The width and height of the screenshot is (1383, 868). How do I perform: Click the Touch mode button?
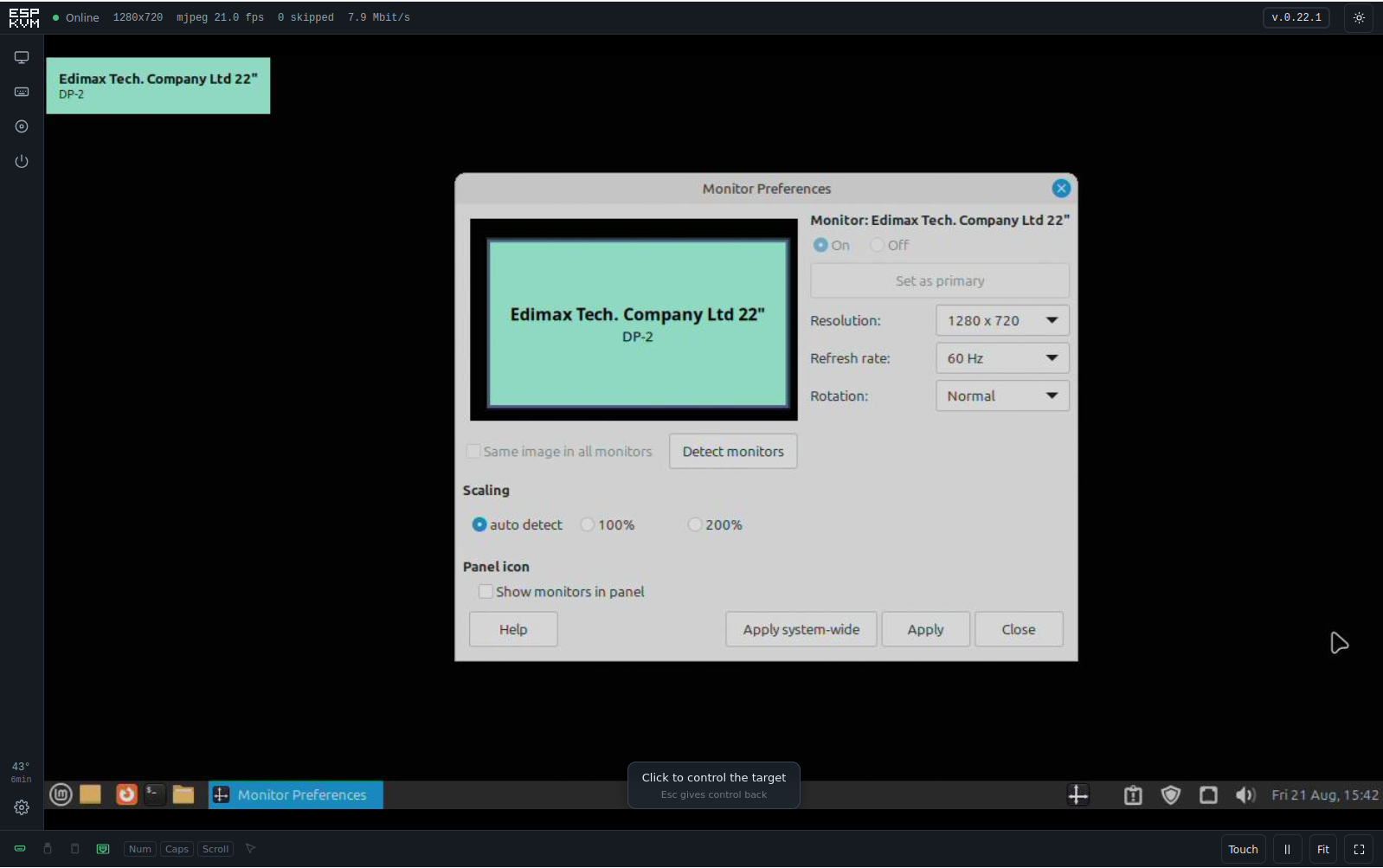1243,850
